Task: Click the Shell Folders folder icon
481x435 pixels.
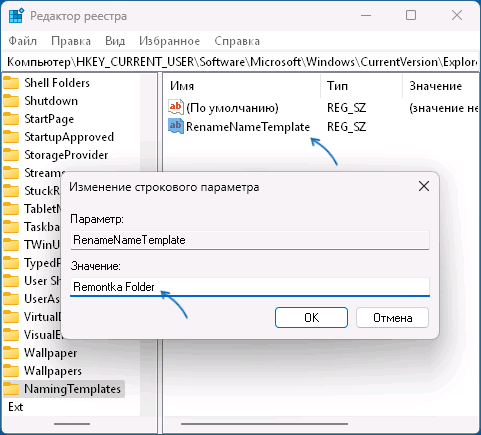Action: [11, 83]
